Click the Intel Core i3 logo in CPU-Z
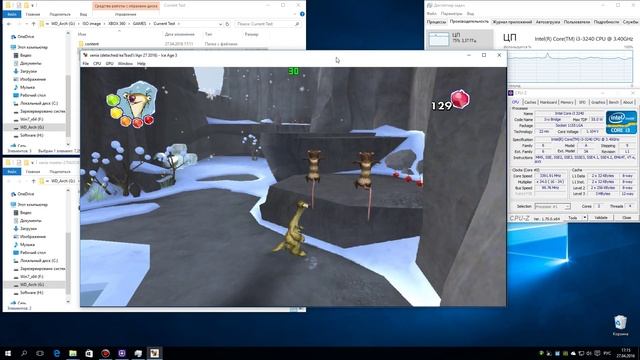This screenshot has height=360, width=640. [x=621, y=122]
